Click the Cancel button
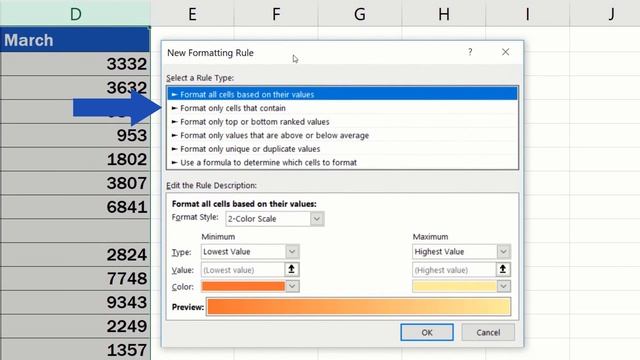 488,332
